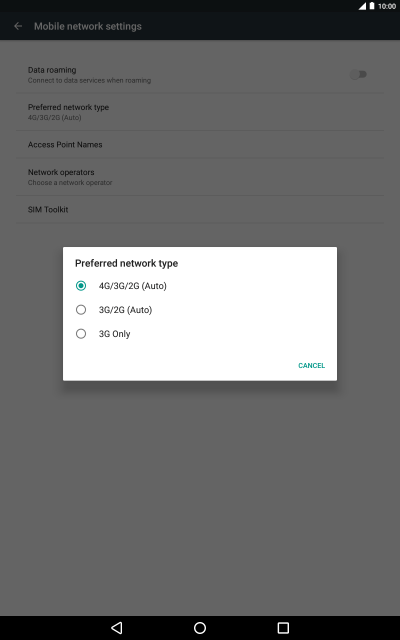Tap the Data roaming label row

200,75
